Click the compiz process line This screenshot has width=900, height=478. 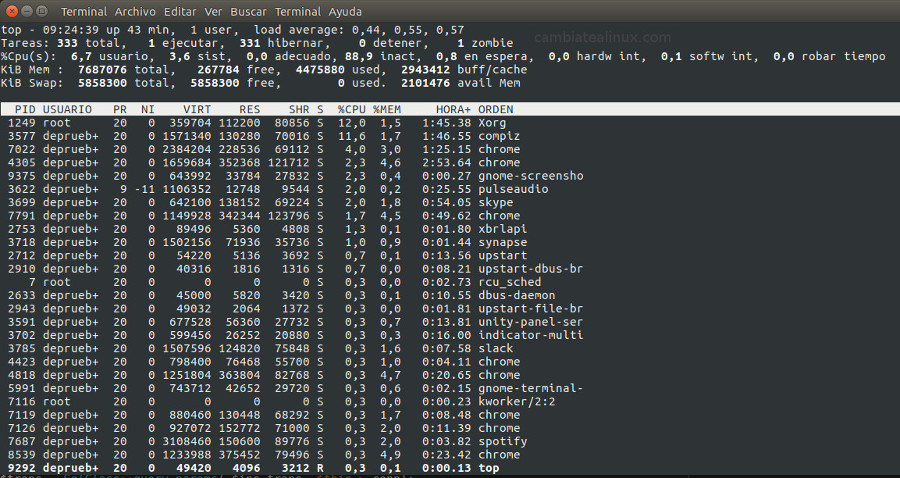pyautogui.click(x=450, y=136)
